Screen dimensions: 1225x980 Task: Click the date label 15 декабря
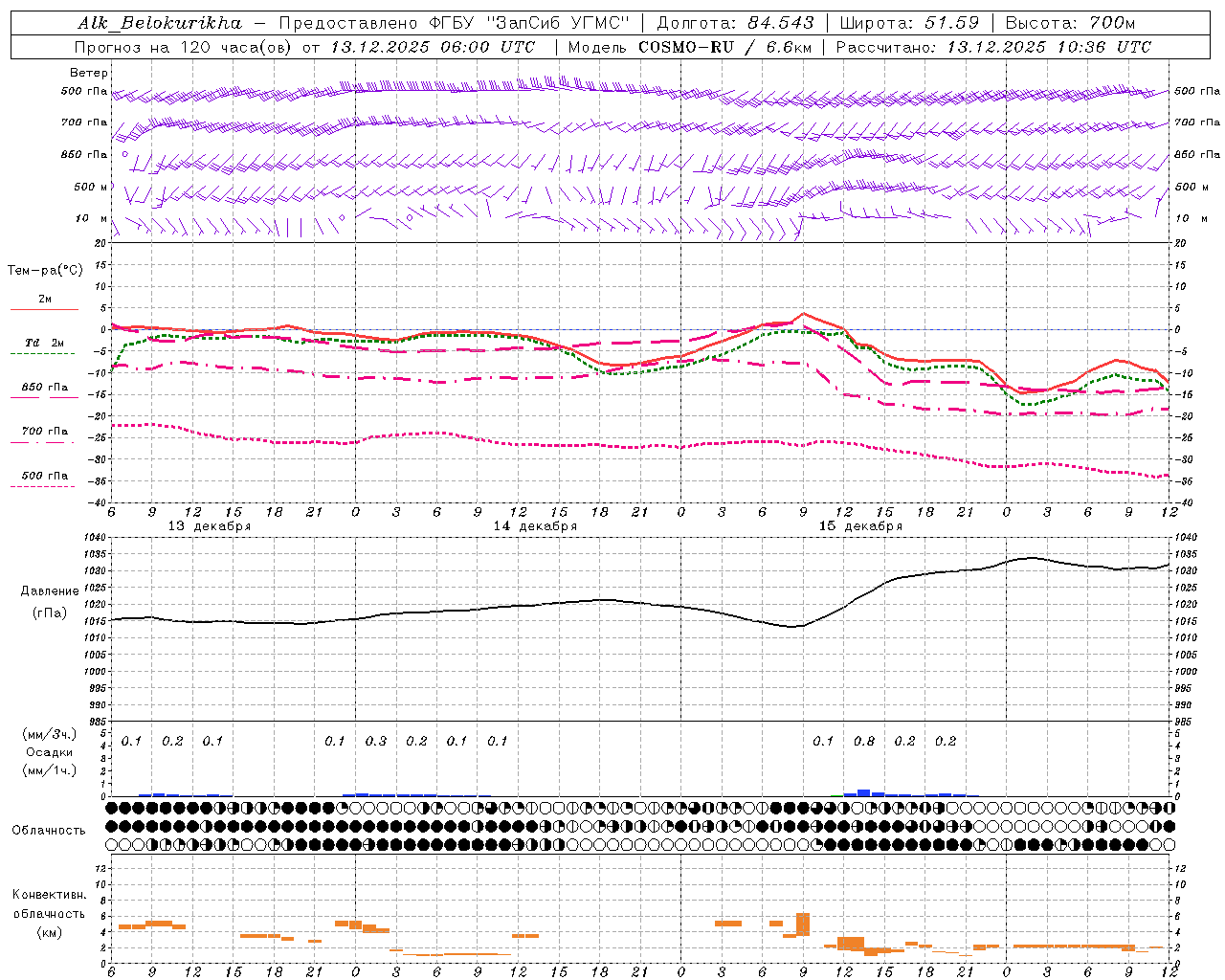pos(860,526)
